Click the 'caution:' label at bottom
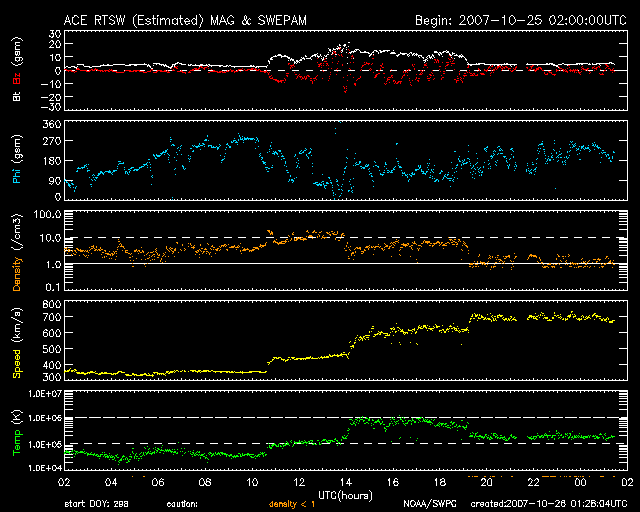 coord(182,504)
